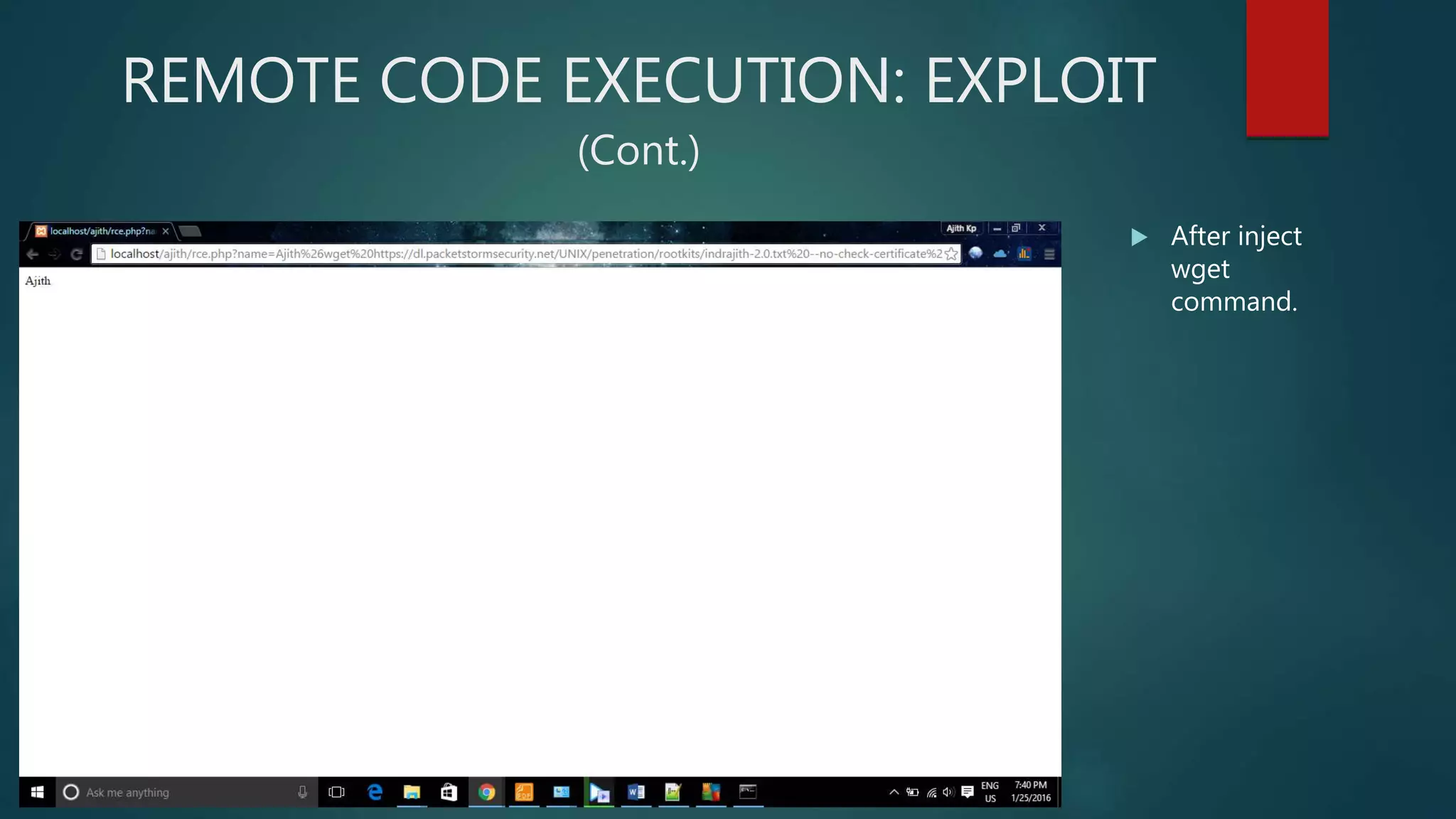Click the Ask me anything search box
This screenshot has height=819, width=1456.
(186, 792)
